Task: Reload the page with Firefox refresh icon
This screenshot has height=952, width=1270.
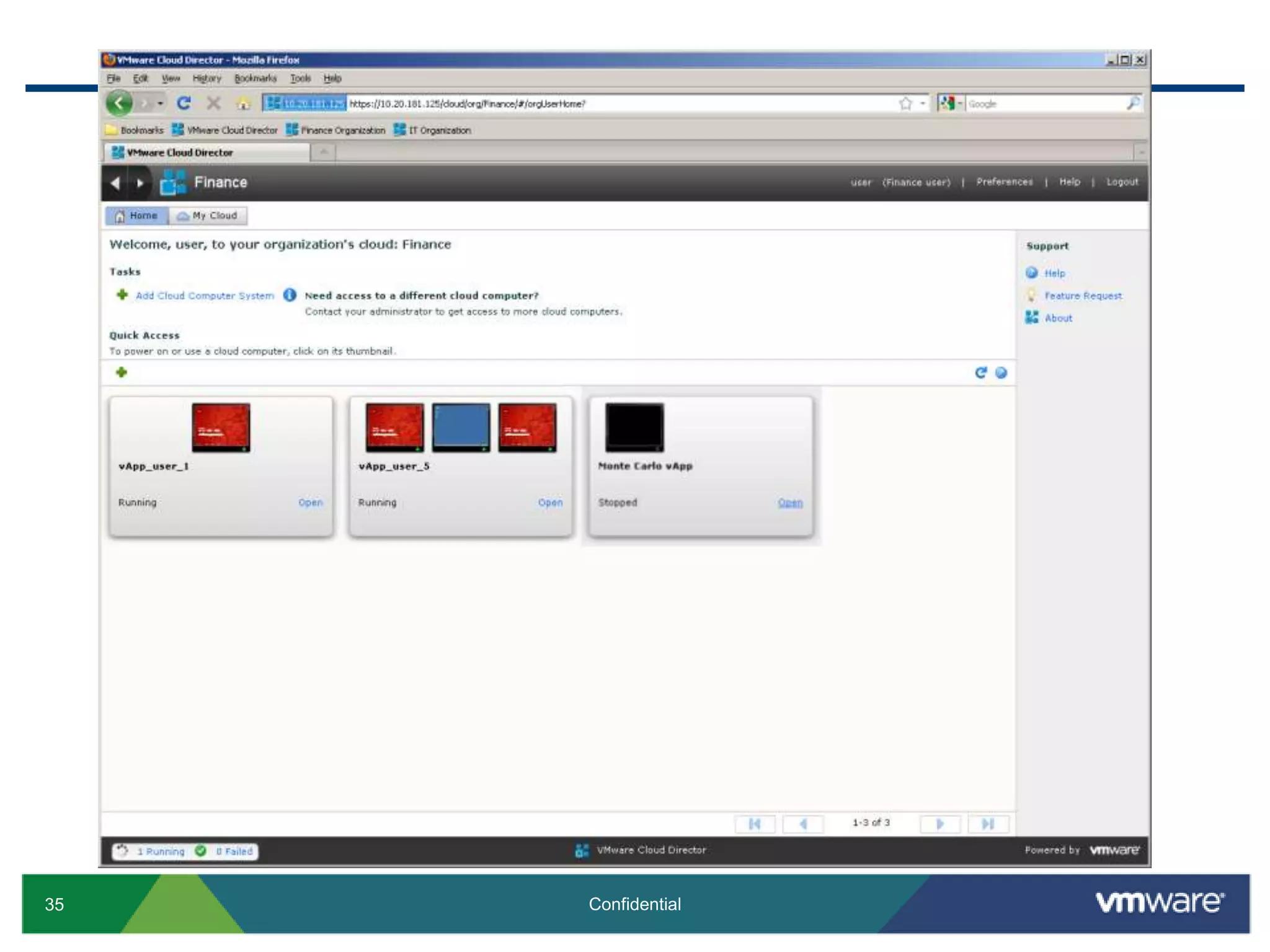Action: pos(184,103)
